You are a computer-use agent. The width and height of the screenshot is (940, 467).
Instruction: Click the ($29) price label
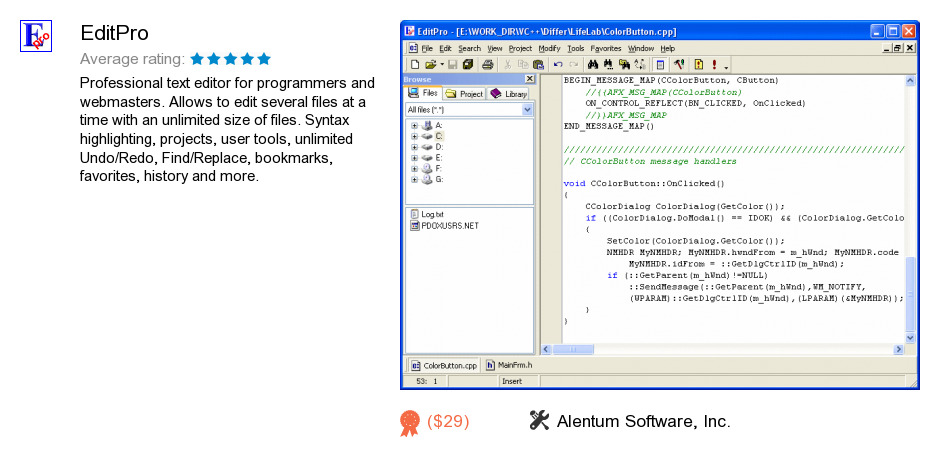pos(448,421)
